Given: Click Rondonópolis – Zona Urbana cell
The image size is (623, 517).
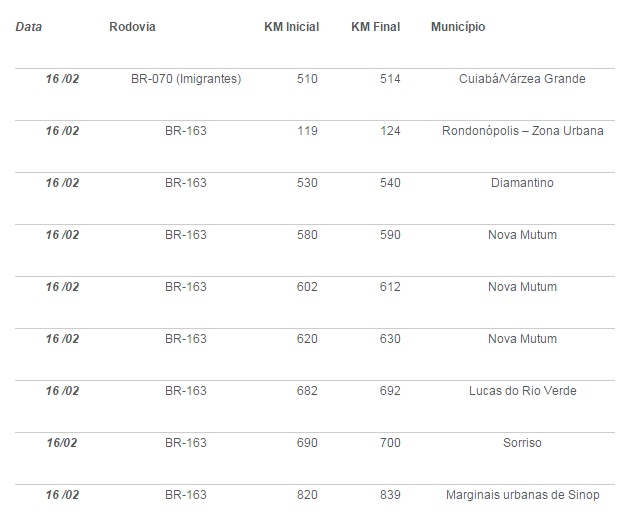Looking at the screenshot, I should pos(522,131).
